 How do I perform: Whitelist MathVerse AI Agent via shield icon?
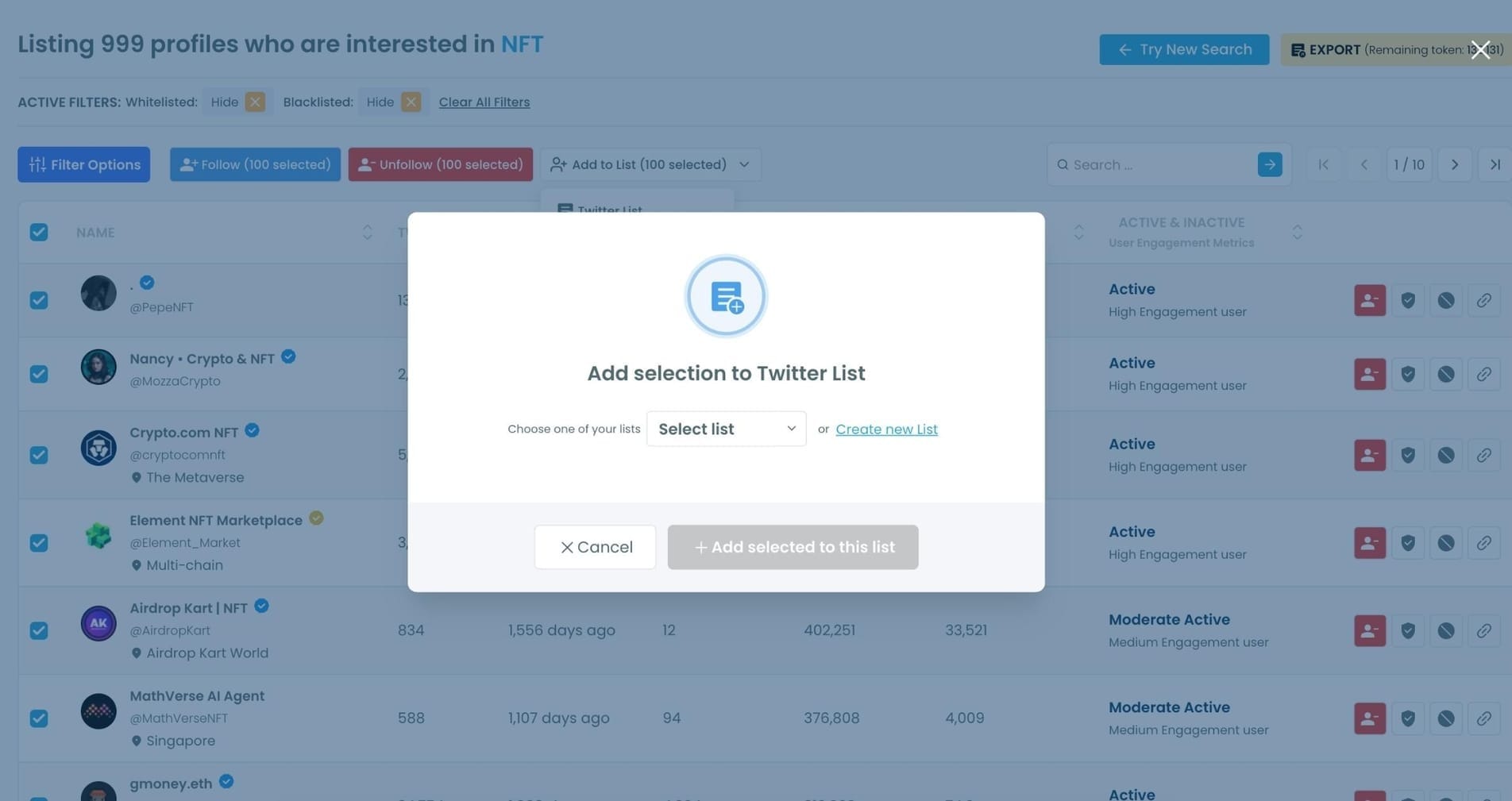[x=1408, y=718]
